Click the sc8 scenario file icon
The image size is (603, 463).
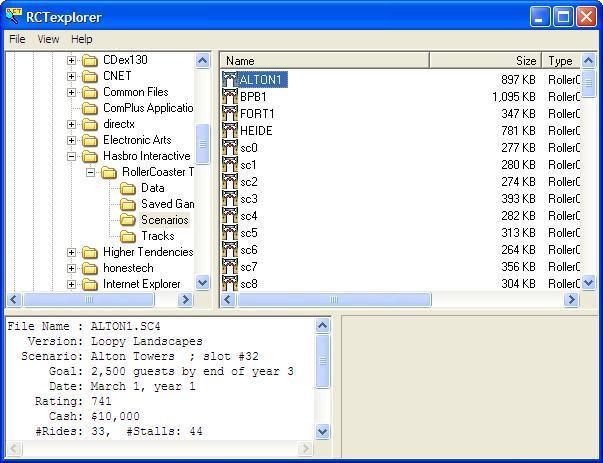230,283
